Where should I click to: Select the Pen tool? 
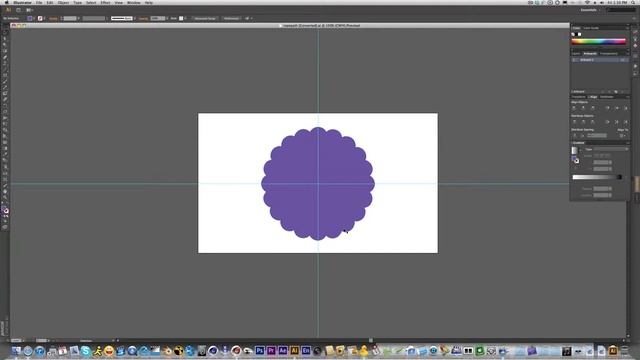5,57
